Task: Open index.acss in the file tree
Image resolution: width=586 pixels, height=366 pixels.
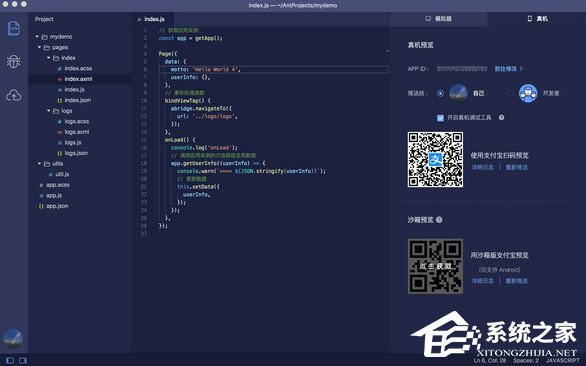Action: [78, 69]
